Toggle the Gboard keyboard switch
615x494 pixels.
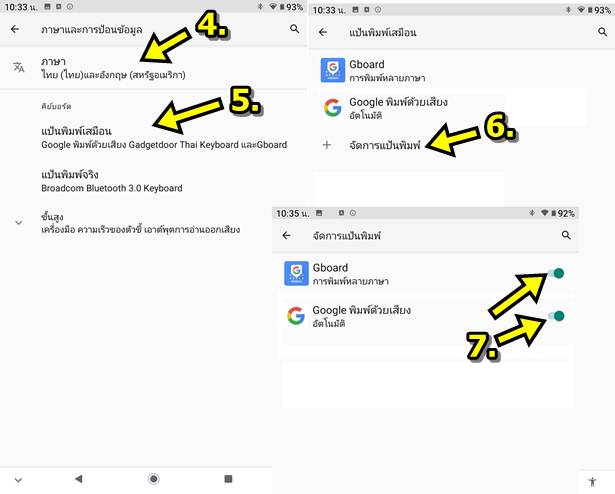pos(556,273)
